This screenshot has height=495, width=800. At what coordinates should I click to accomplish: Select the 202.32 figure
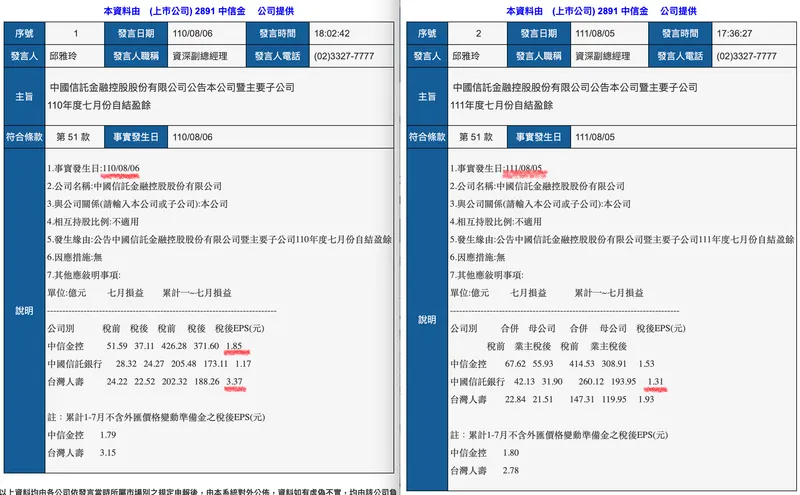pos(174,382)
